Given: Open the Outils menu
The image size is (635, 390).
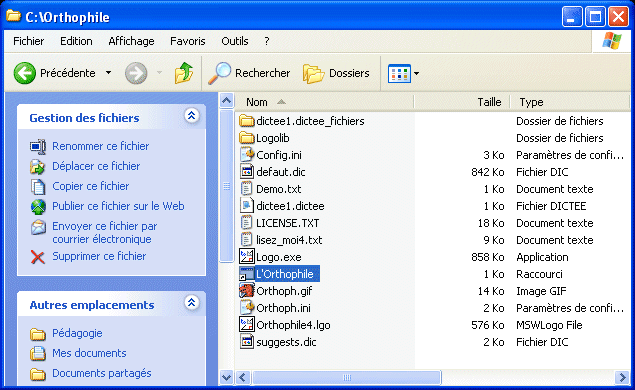Looking at the screenshot, I should [x=234, y=41].
